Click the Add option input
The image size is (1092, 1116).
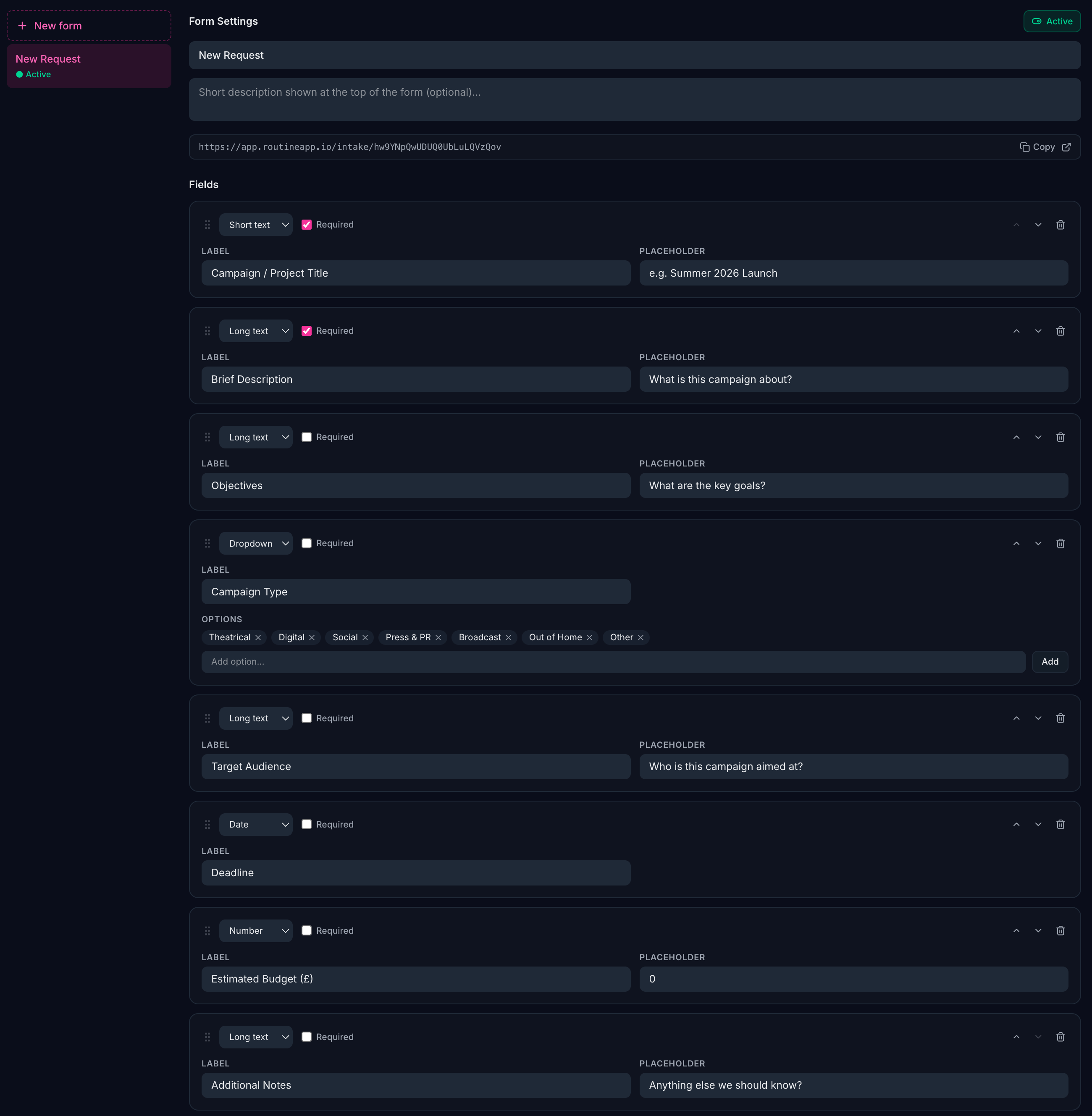click(x=613, y=661)
